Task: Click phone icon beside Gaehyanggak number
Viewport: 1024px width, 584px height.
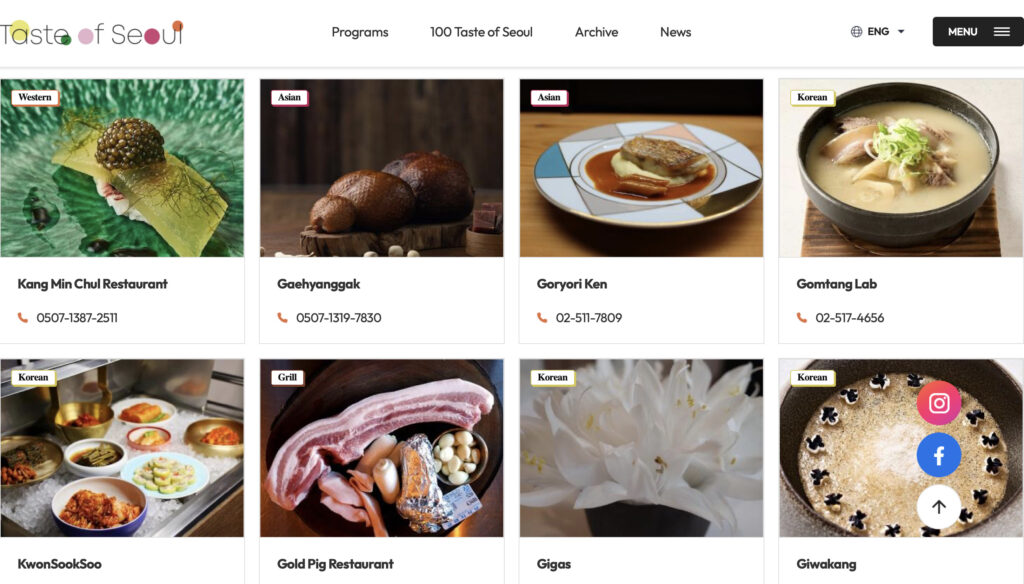Action: (x=282, y=317)
